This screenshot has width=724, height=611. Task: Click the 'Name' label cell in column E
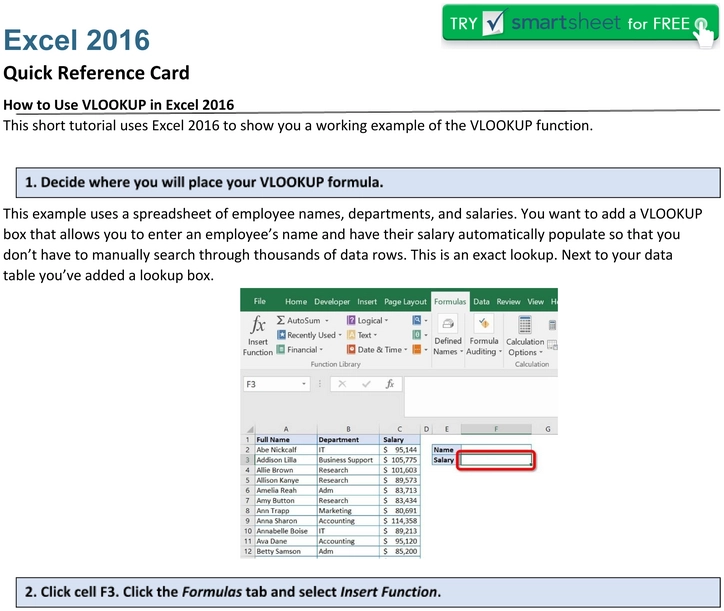click(446, 449)
